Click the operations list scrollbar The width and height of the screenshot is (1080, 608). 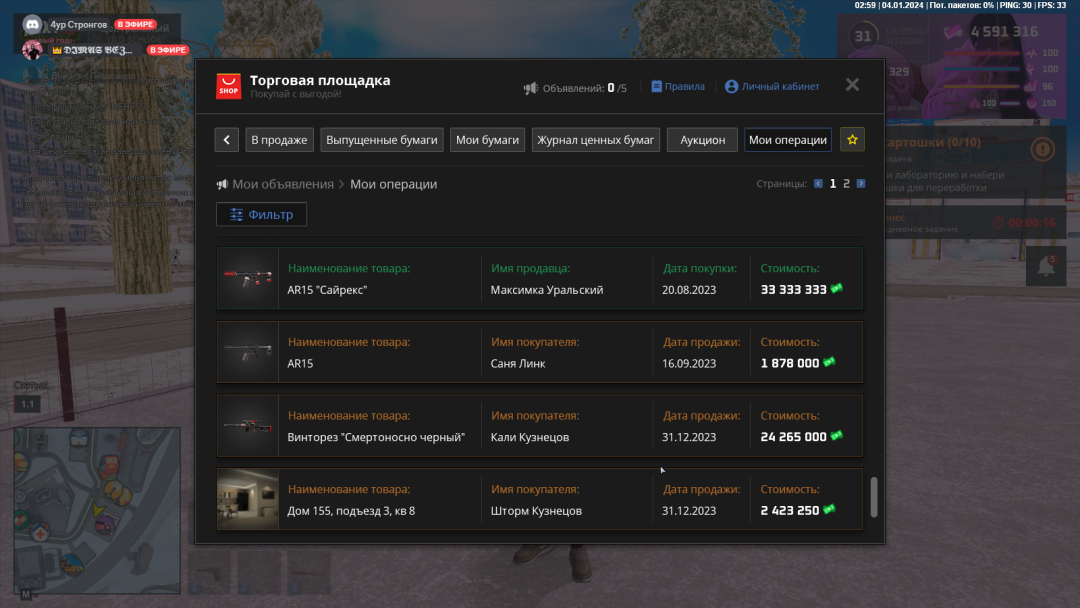click(x=874, y=497)
